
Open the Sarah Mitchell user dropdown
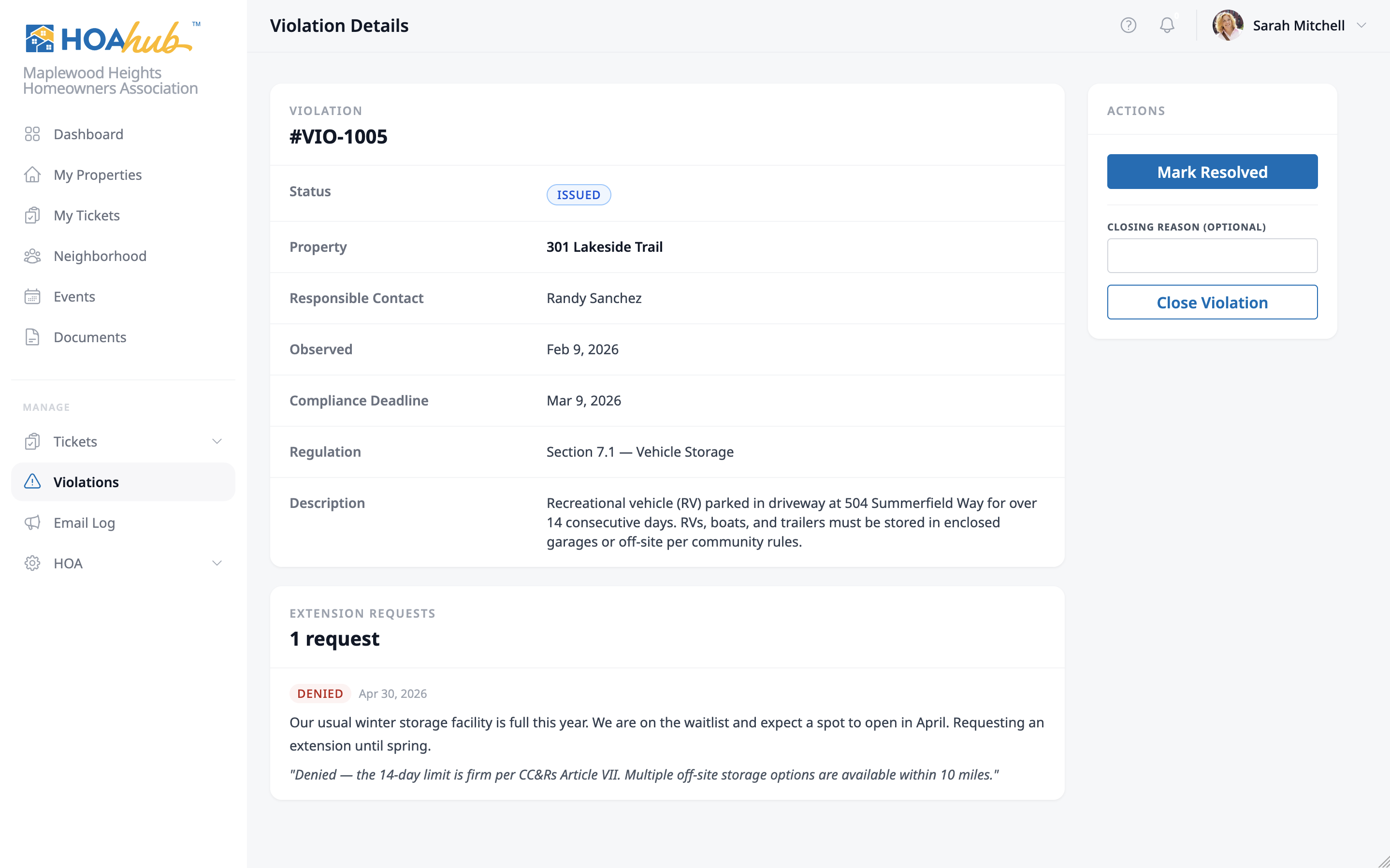pos(1361,25)
